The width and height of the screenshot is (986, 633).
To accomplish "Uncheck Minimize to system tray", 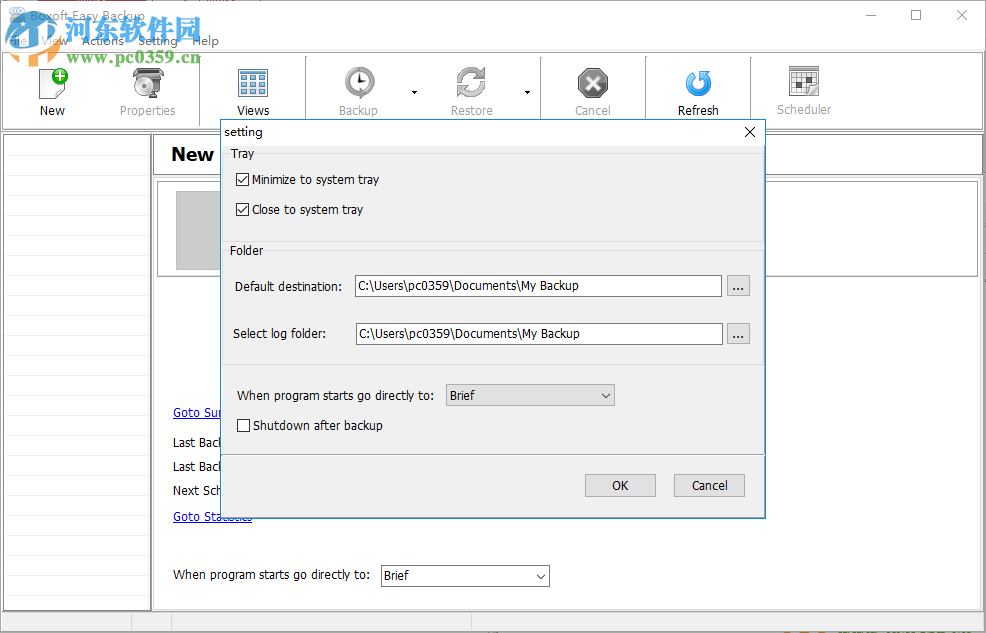I will click(x=242, y=179).
